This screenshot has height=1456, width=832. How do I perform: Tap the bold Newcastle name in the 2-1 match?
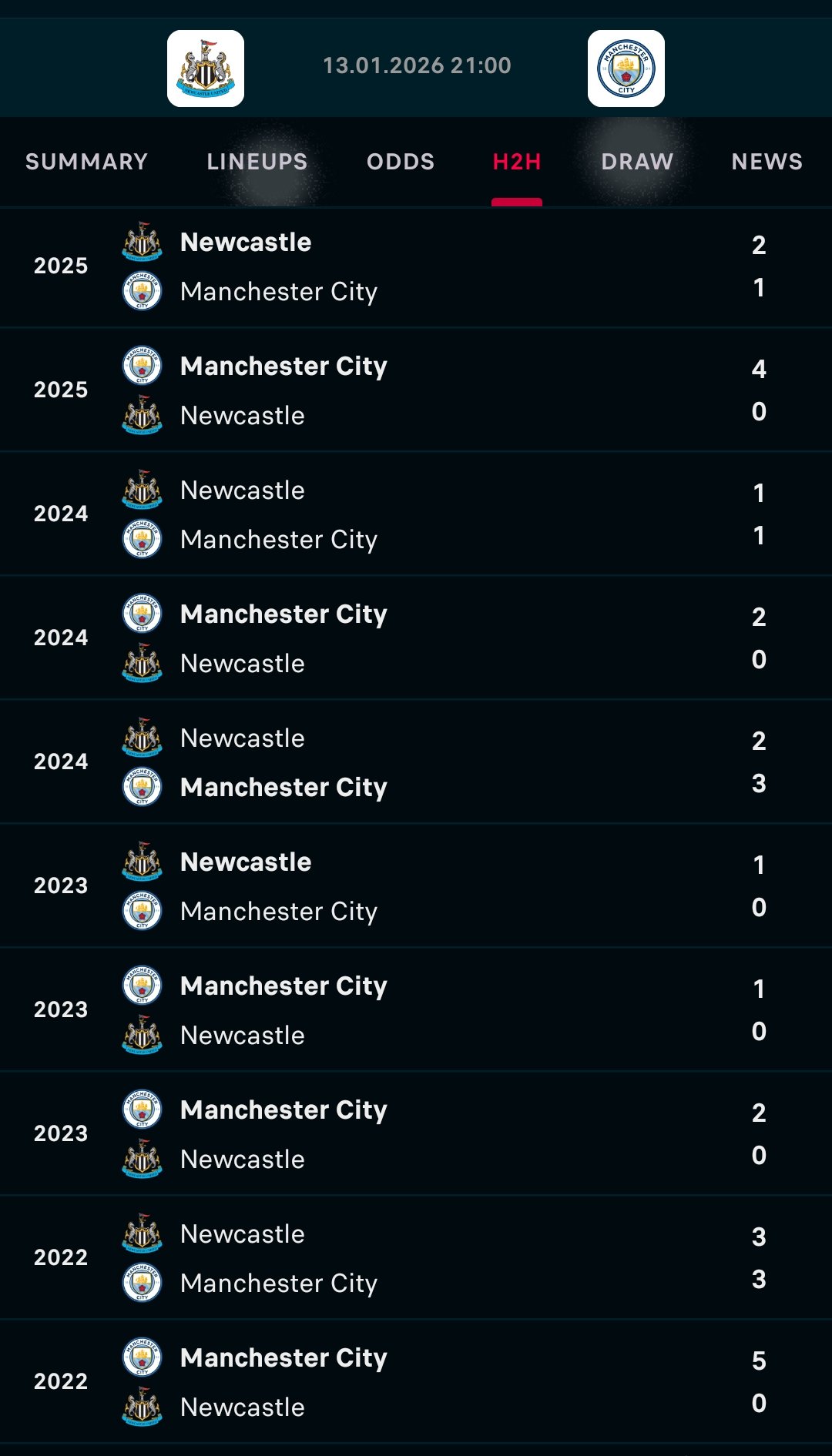(246, 243)
